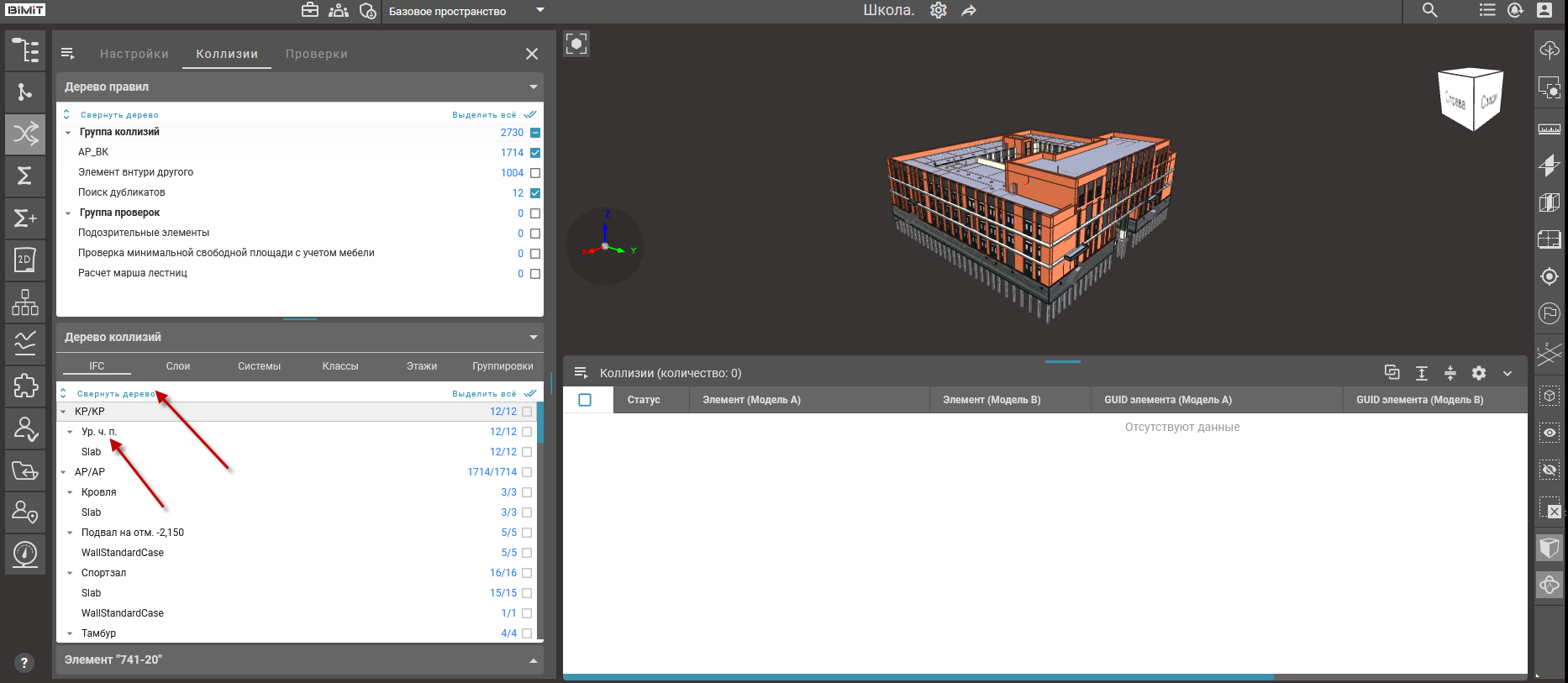The width and height of the screenshot is (1568, 683).
Task: Uncheck the AP_BK rule checkbox
Action: point(535,153)
